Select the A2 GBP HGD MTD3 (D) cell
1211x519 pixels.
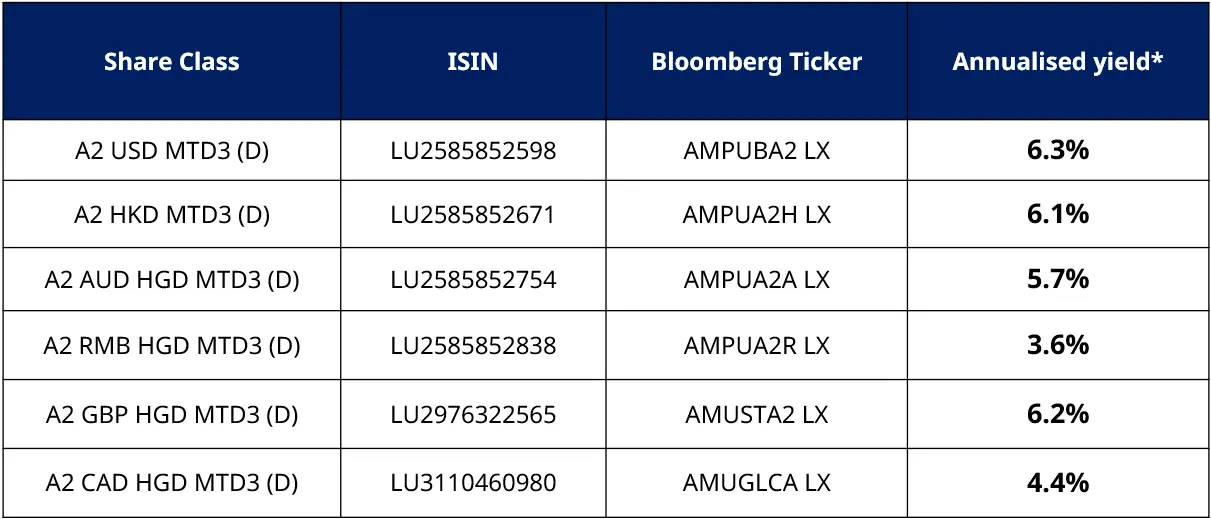point(172,414)
